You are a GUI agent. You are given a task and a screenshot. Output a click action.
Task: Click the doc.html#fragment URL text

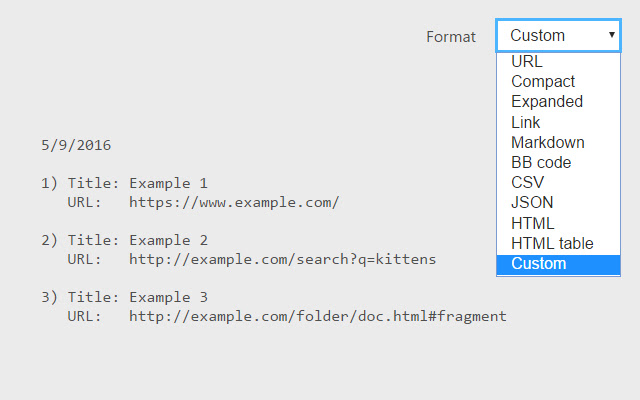318,316
